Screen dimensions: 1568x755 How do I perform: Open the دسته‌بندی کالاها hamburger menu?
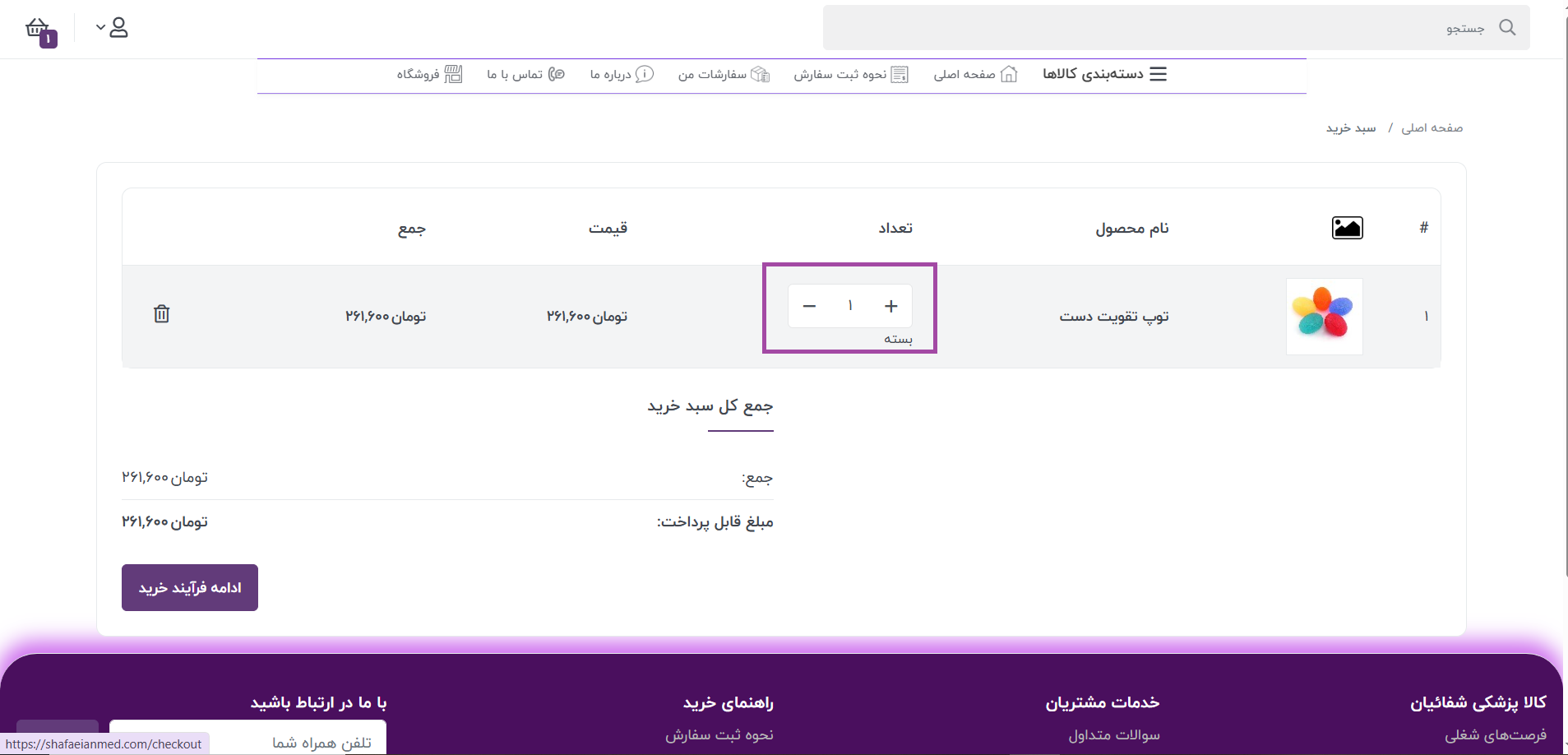pos(1105,74)
